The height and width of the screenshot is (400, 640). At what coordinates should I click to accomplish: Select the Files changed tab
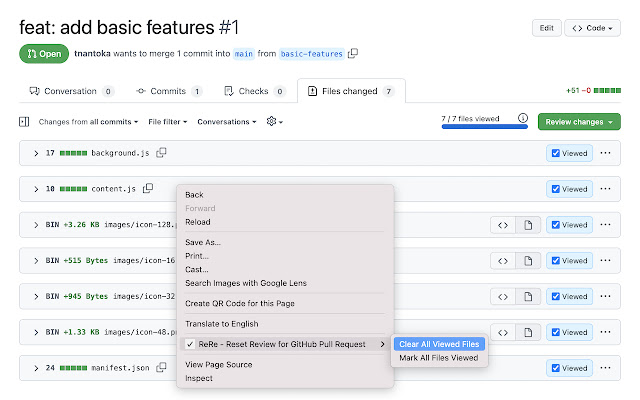click(351, 91)
